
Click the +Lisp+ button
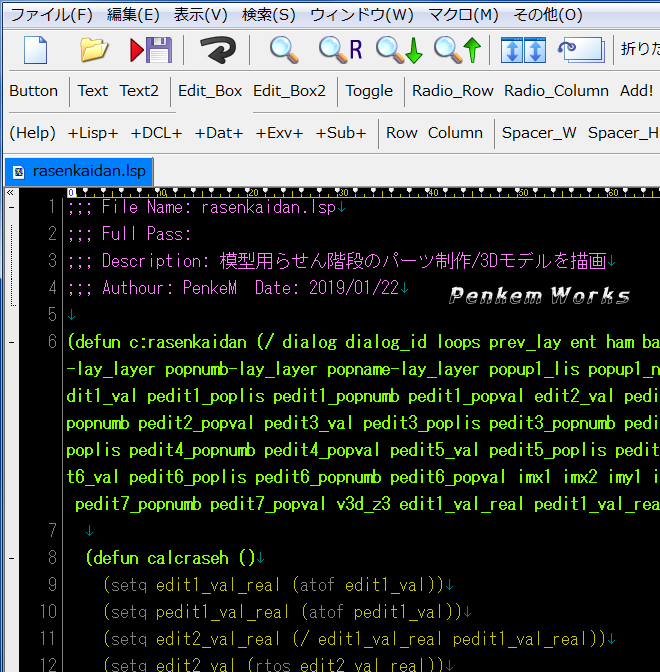pos(93,133)
